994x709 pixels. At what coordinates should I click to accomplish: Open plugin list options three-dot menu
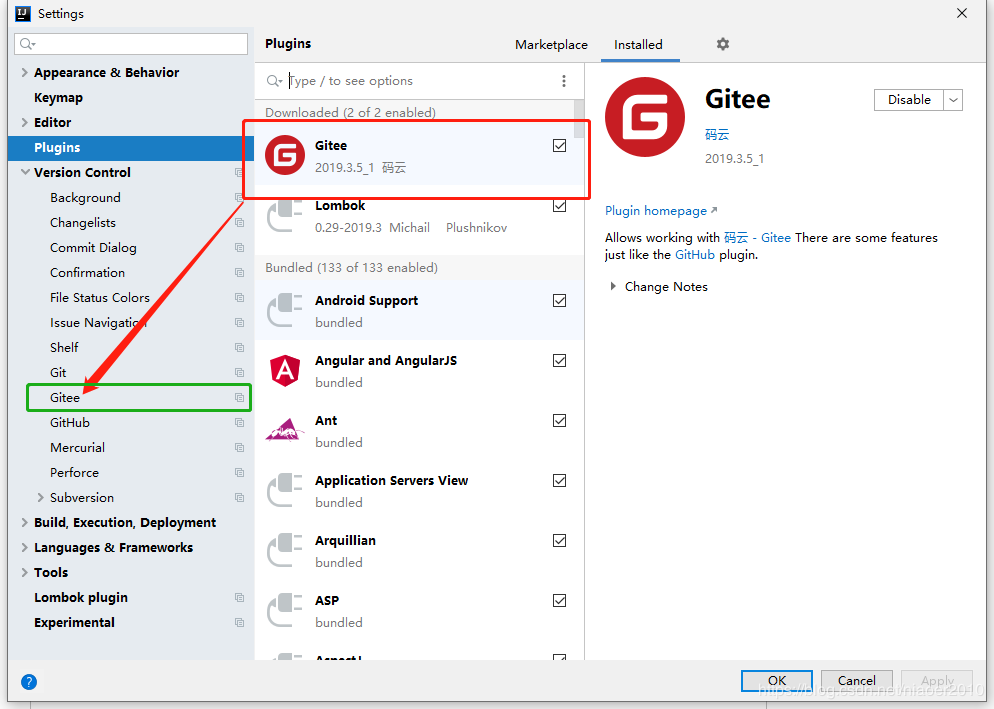click(x=564, y=81)
